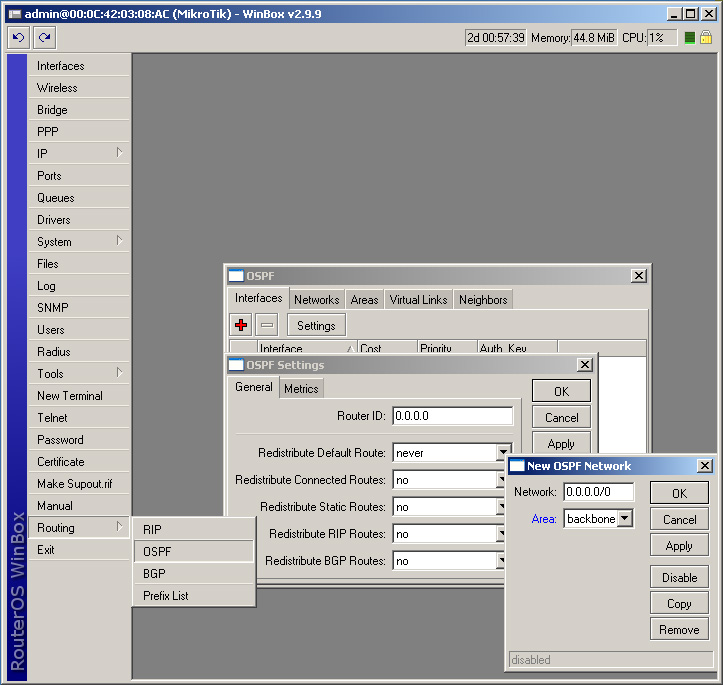Open the Wireless menu item

click(x=57, y=88)
